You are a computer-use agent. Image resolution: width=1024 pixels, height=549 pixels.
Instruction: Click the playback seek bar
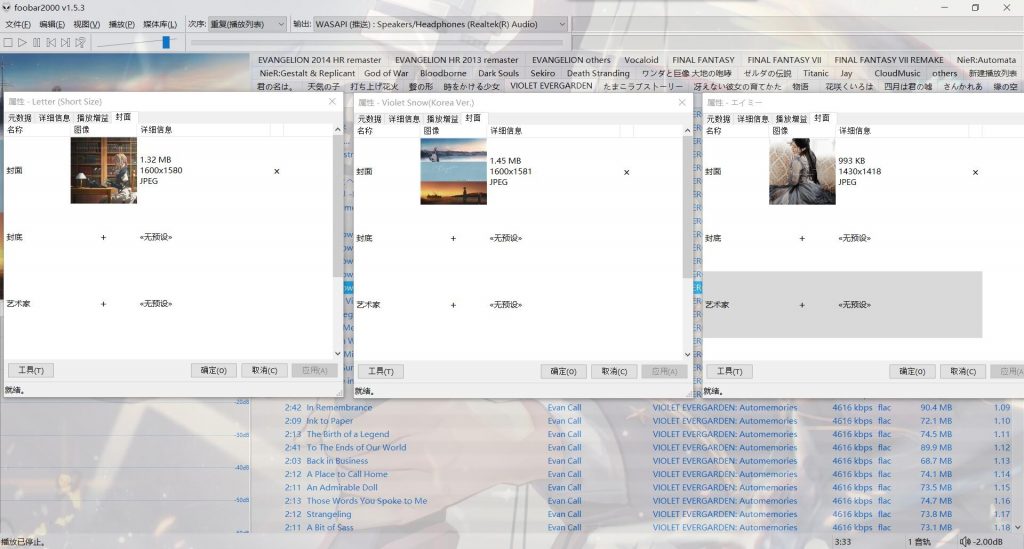click(377, 42)
